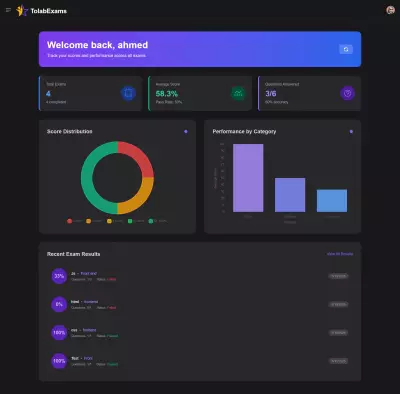Open the 0% html exam result
The width and height of the screenshot is (400, 394).
coord(200,304)
